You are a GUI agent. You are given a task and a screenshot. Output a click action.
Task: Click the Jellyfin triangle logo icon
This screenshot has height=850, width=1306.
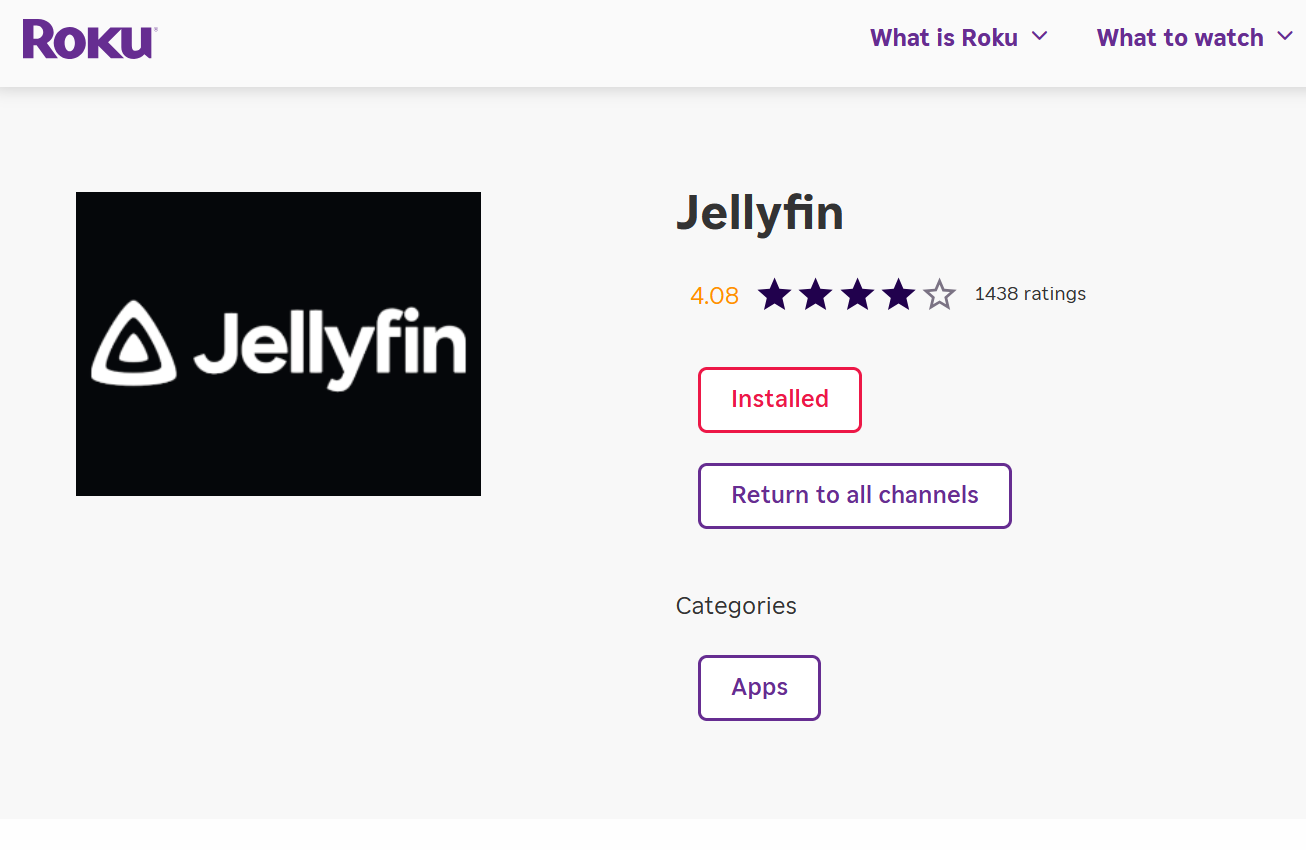pos(134,344)
